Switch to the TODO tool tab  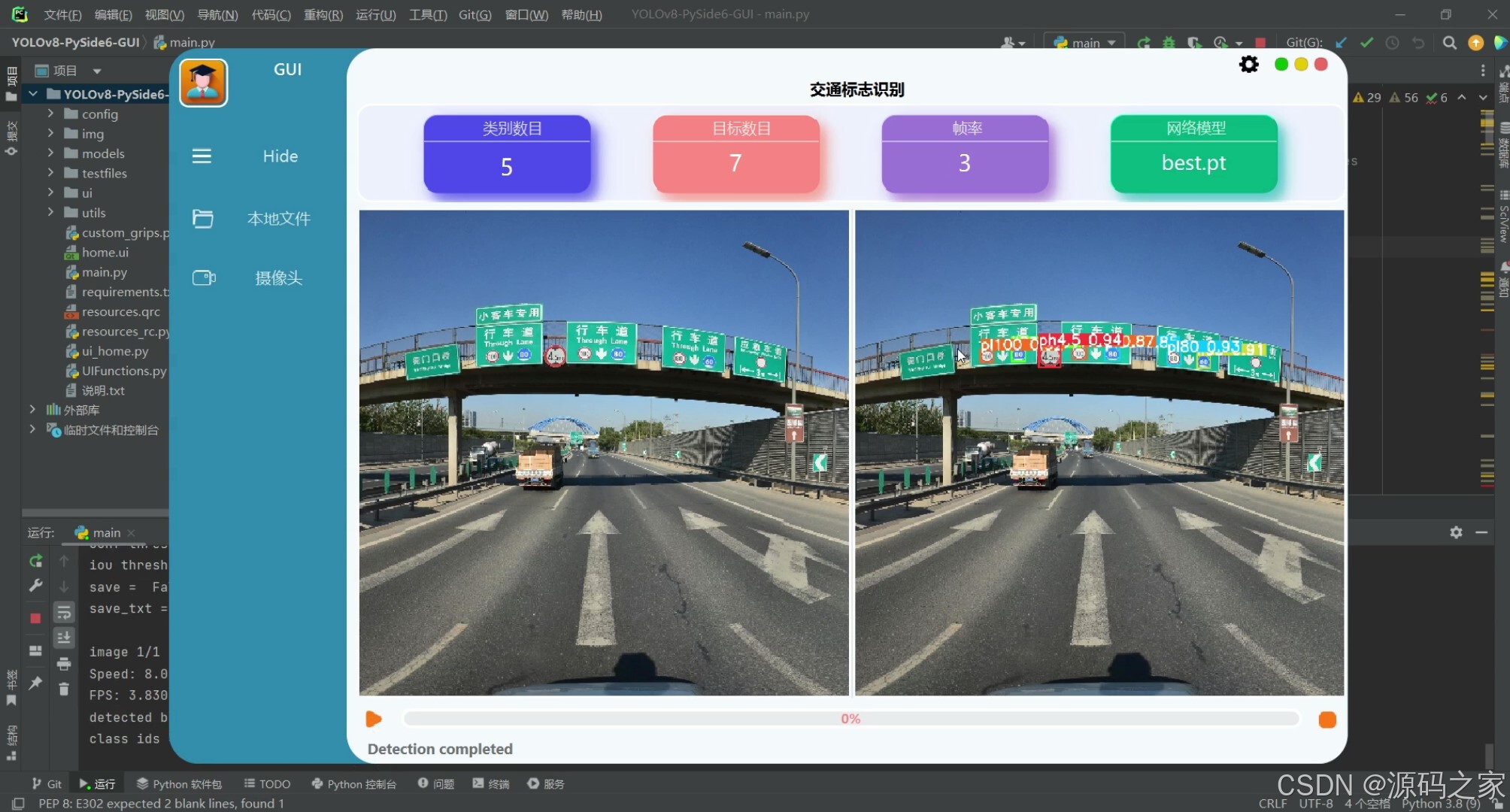(267, 783)
